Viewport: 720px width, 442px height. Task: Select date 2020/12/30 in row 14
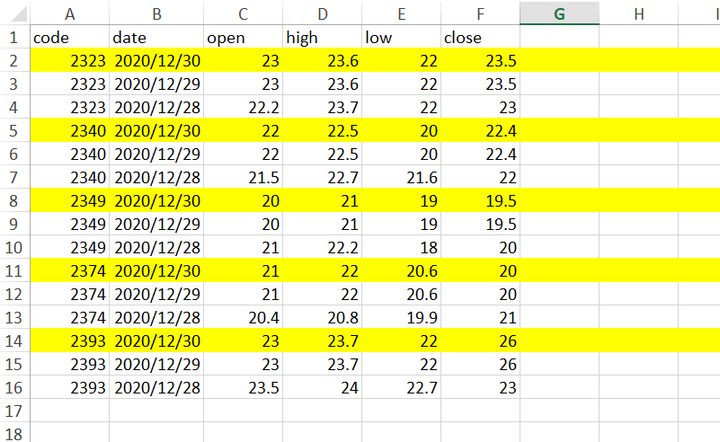157,341
